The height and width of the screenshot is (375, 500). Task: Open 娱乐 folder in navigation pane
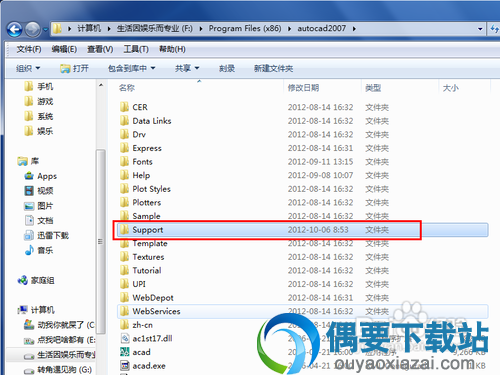point(45,131)
